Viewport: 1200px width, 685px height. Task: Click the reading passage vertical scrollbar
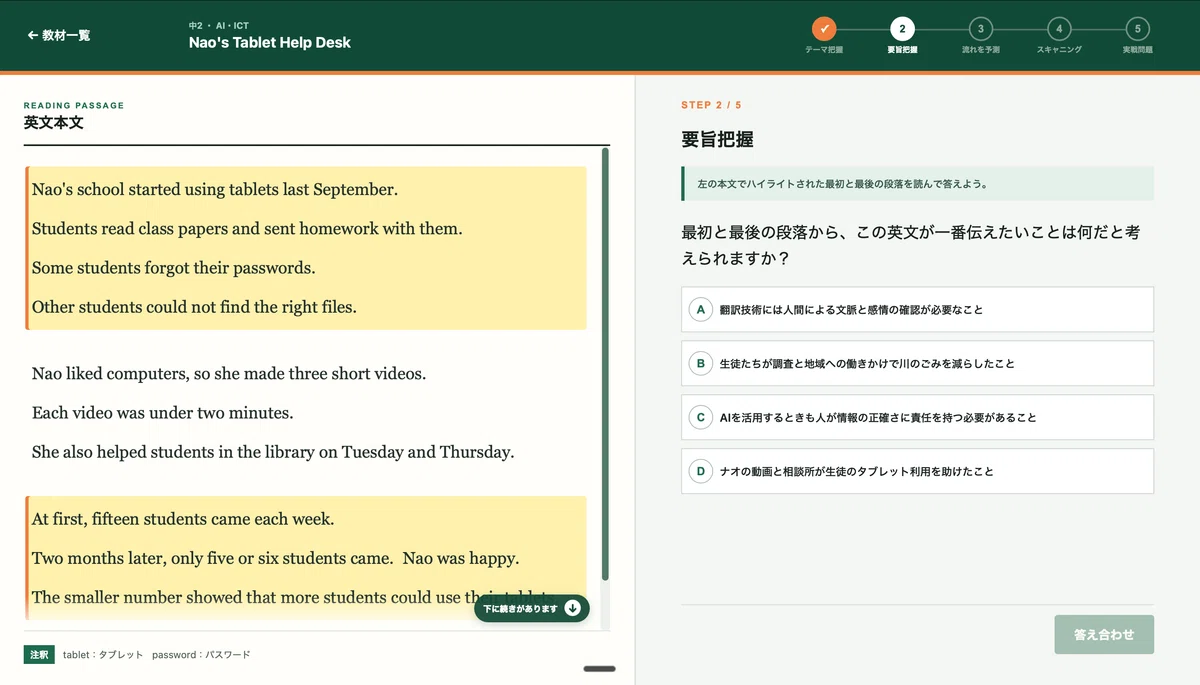[x=605, y=364]
